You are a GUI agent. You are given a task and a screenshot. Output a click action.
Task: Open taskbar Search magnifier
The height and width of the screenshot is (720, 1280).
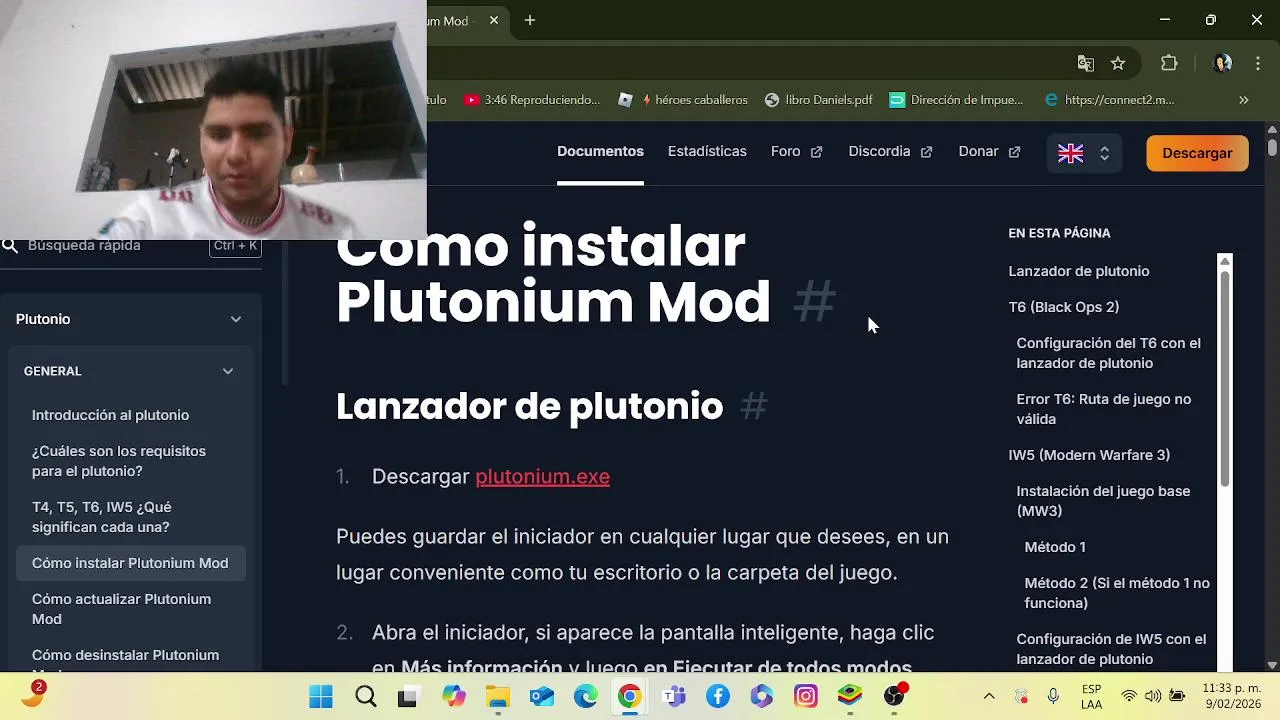[365, 697]
